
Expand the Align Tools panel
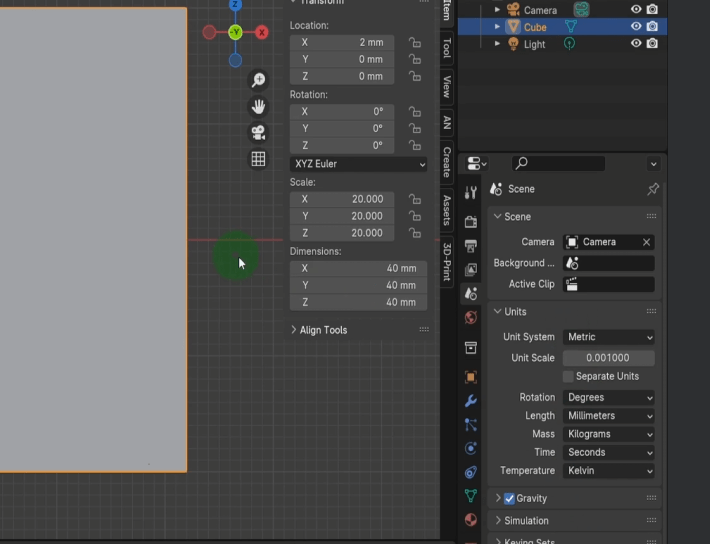pos(320,330)
